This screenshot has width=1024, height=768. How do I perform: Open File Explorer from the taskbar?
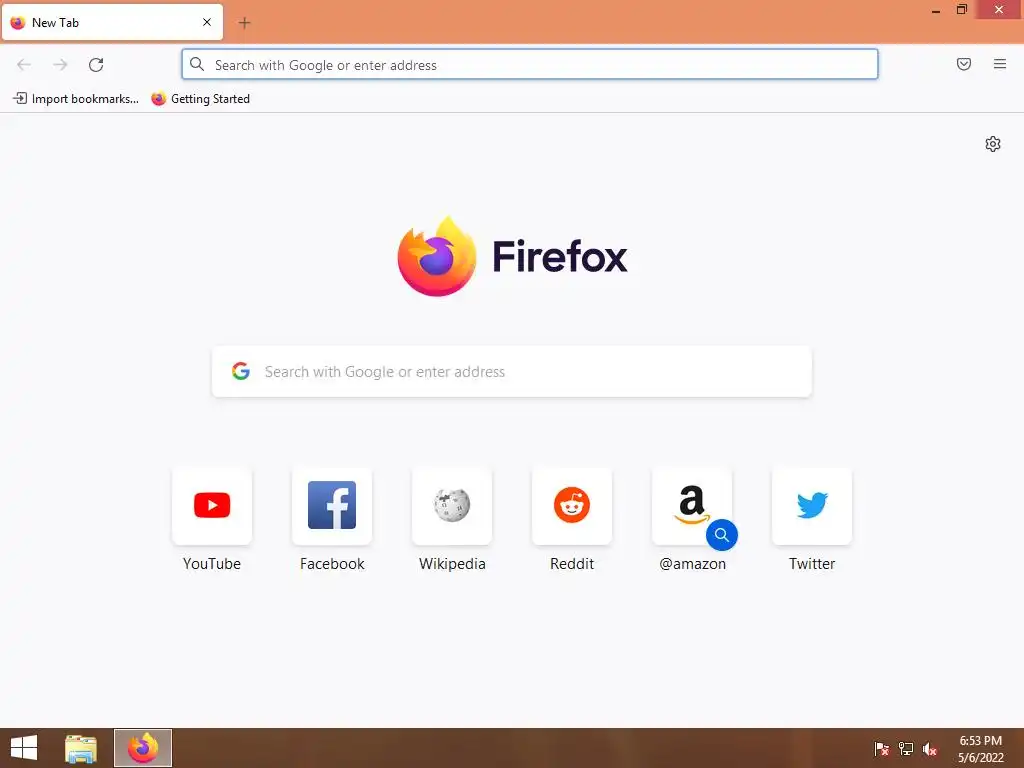(x=81, y=748)
